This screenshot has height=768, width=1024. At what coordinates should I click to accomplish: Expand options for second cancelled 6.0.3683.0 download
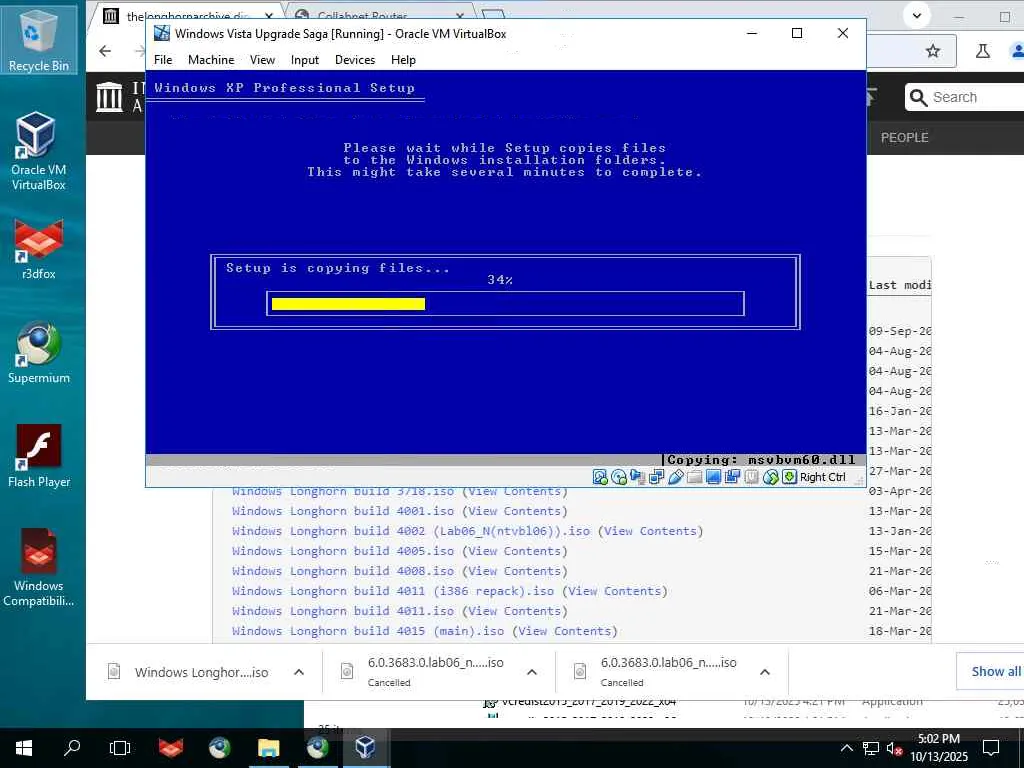point(765,672)
